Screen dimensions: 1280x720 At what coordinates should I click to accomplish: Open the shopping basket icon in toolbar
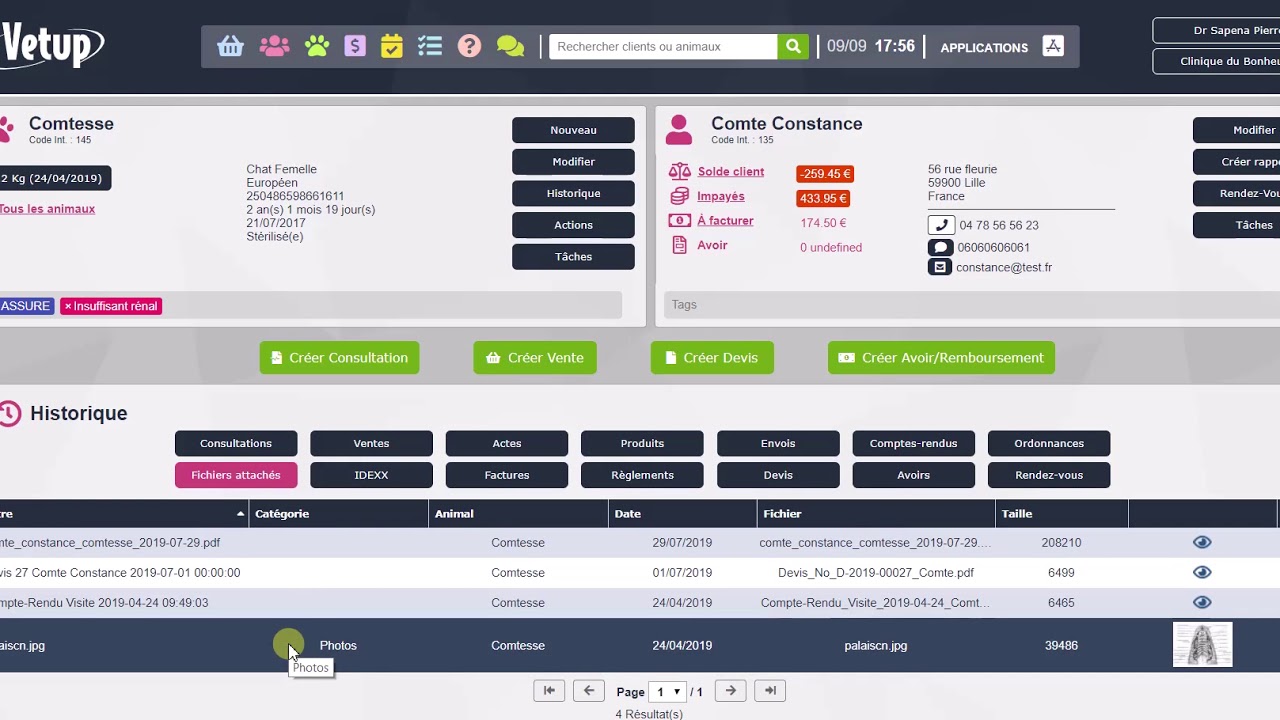pyautogui.click(x=231, y=47)
